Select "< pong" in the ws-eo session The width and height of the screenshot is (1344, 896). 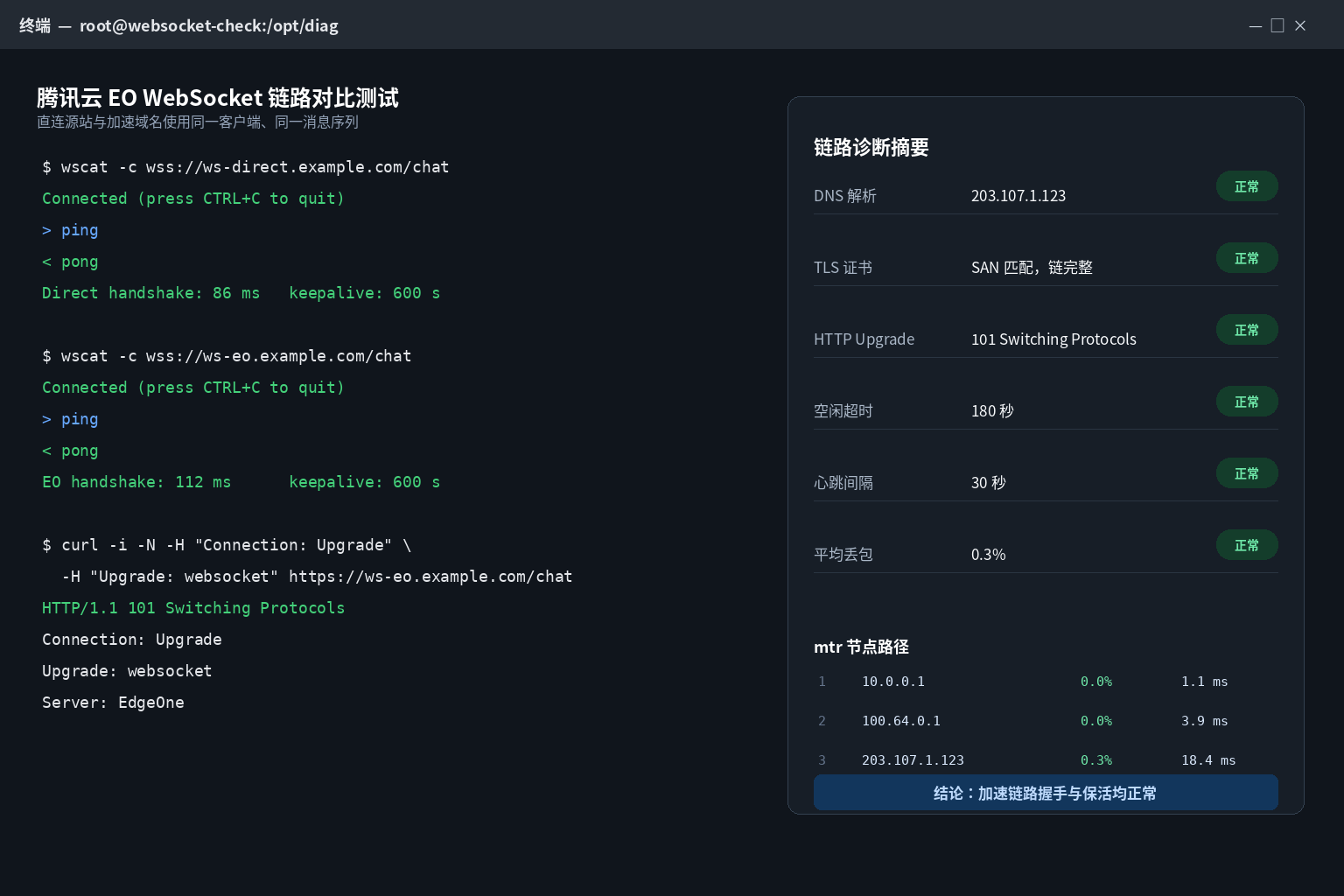70,451
